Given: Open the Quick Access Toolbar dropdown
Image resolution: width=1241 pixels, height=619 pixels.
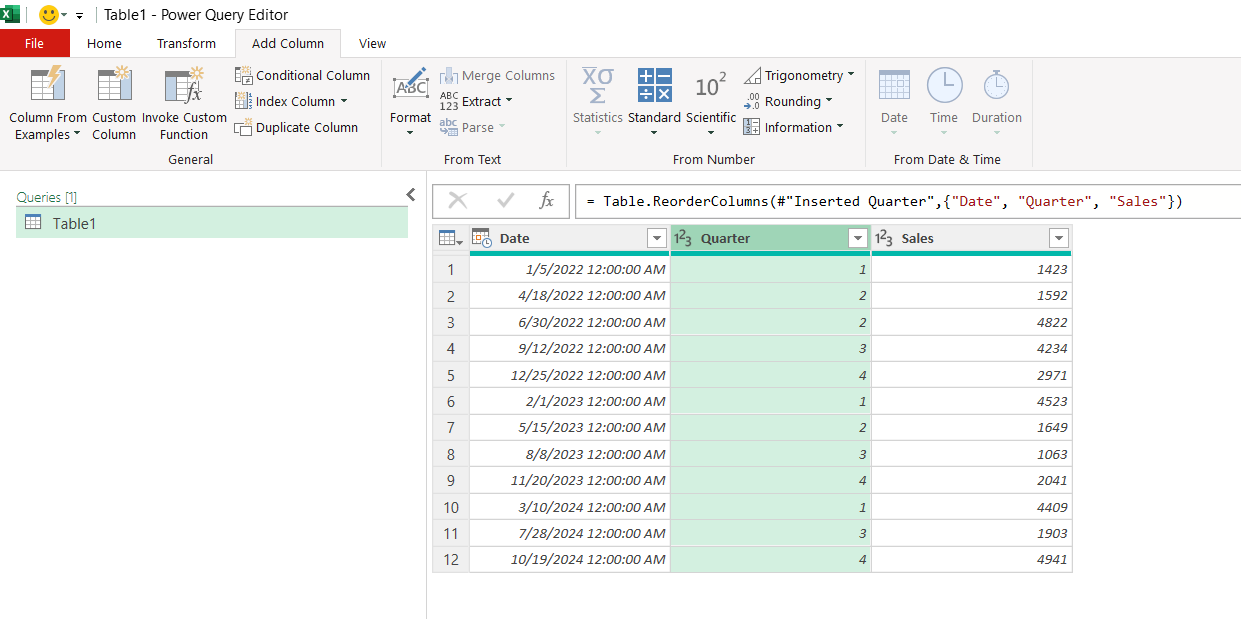Looking at the screenshot, I should tap(79, 16).
